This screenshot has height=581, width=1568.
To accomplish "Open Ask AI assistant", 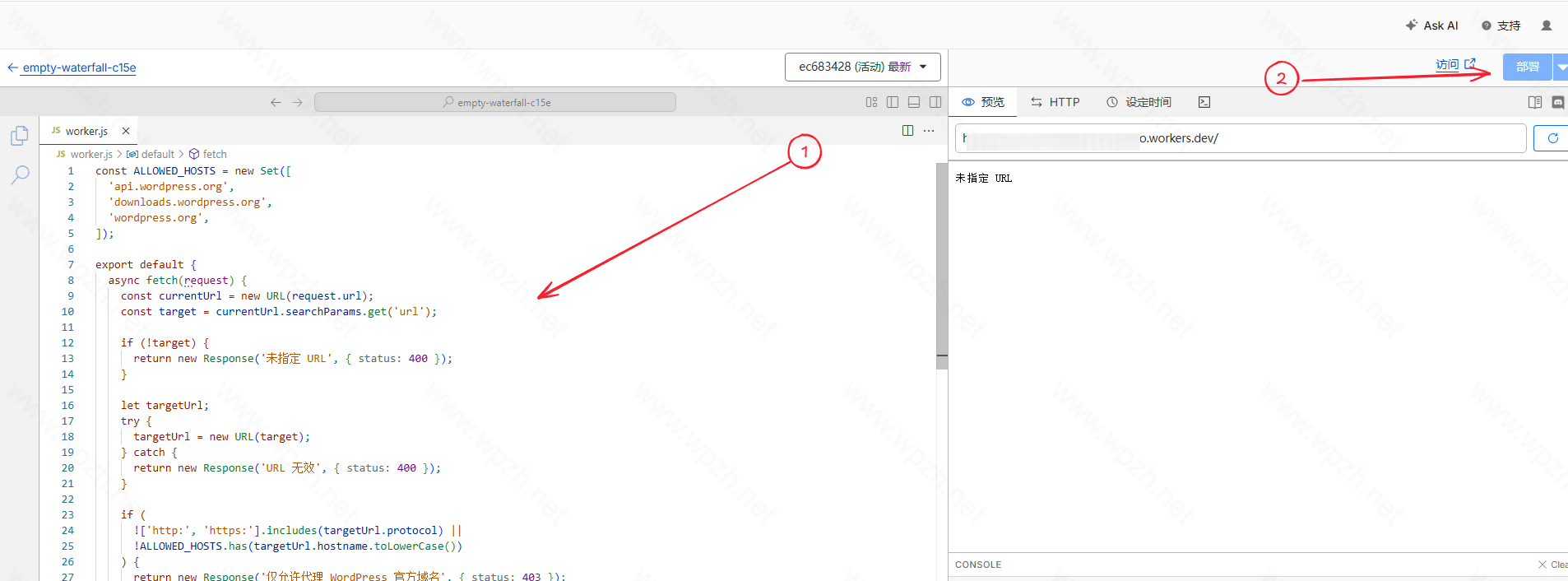I will pos(1432,26).
